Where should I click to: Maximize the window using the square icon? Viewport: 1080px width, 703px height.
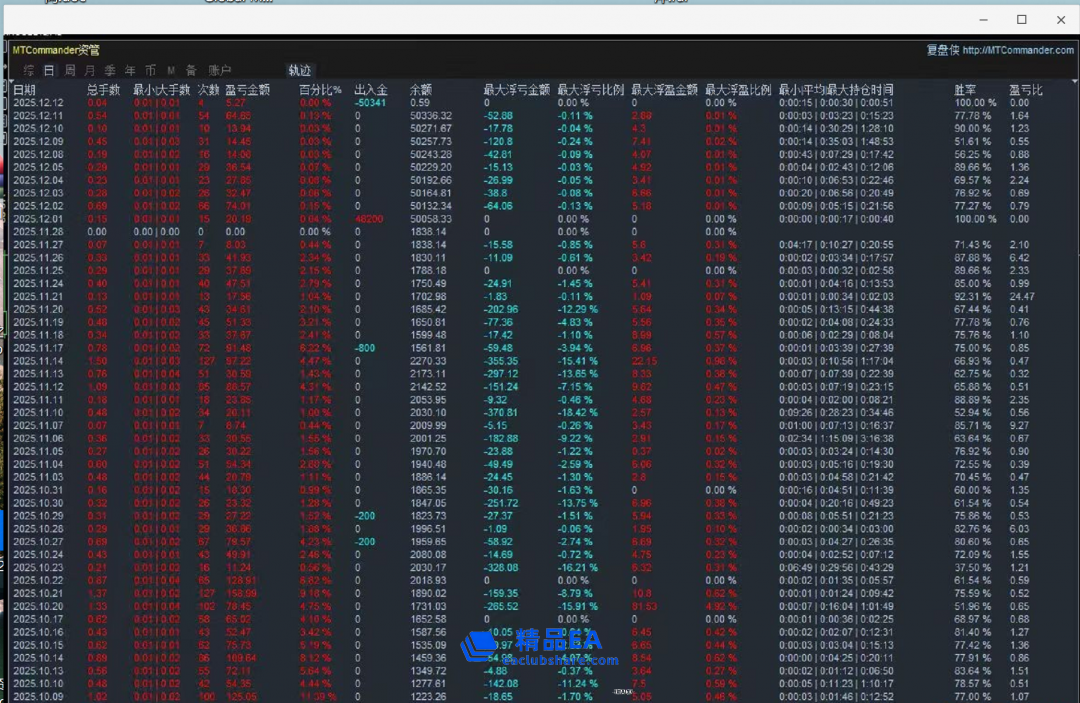1021,19
